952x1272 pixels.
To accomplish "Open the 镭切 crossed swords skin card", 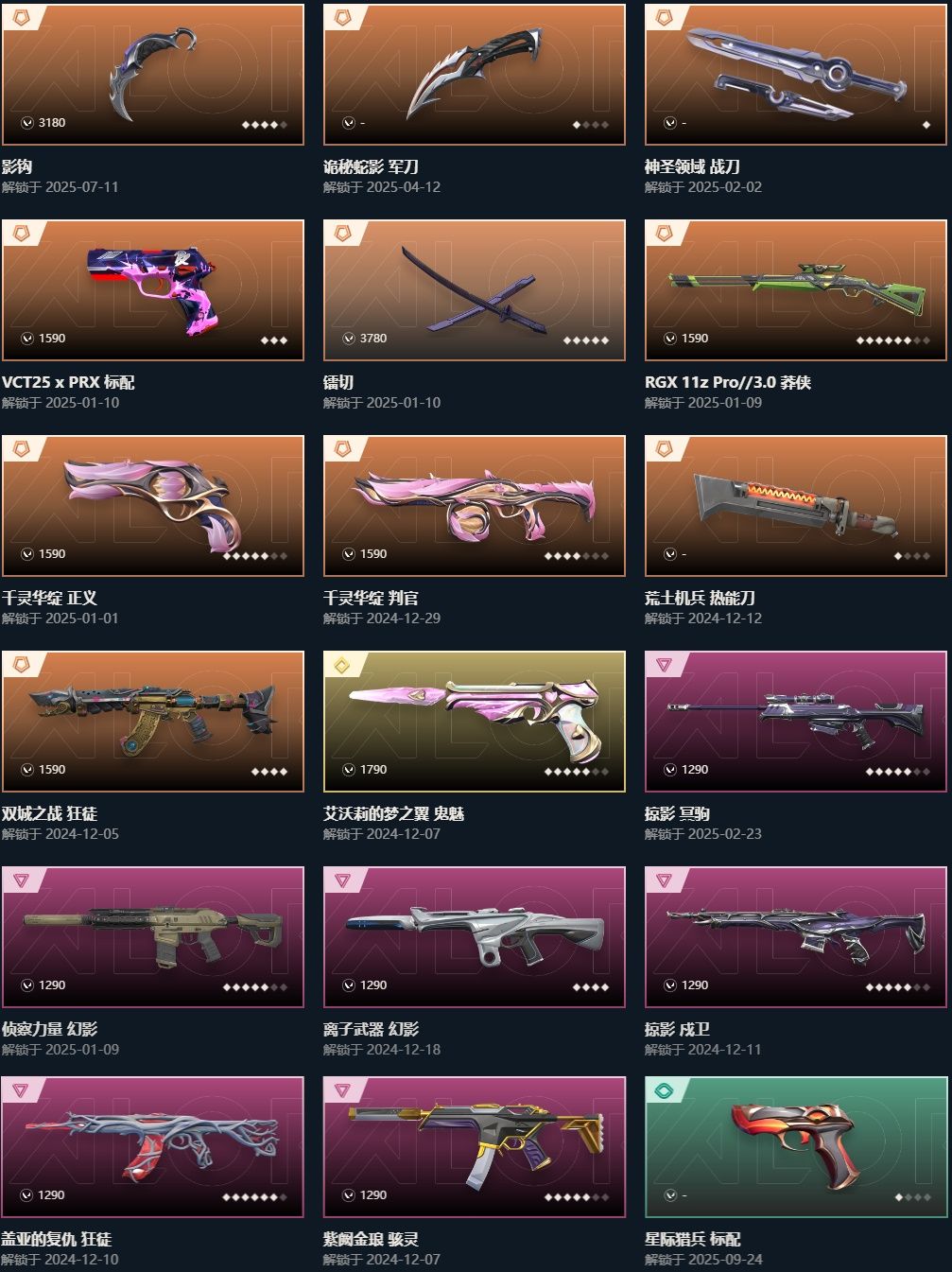I will tap(474, 290).
